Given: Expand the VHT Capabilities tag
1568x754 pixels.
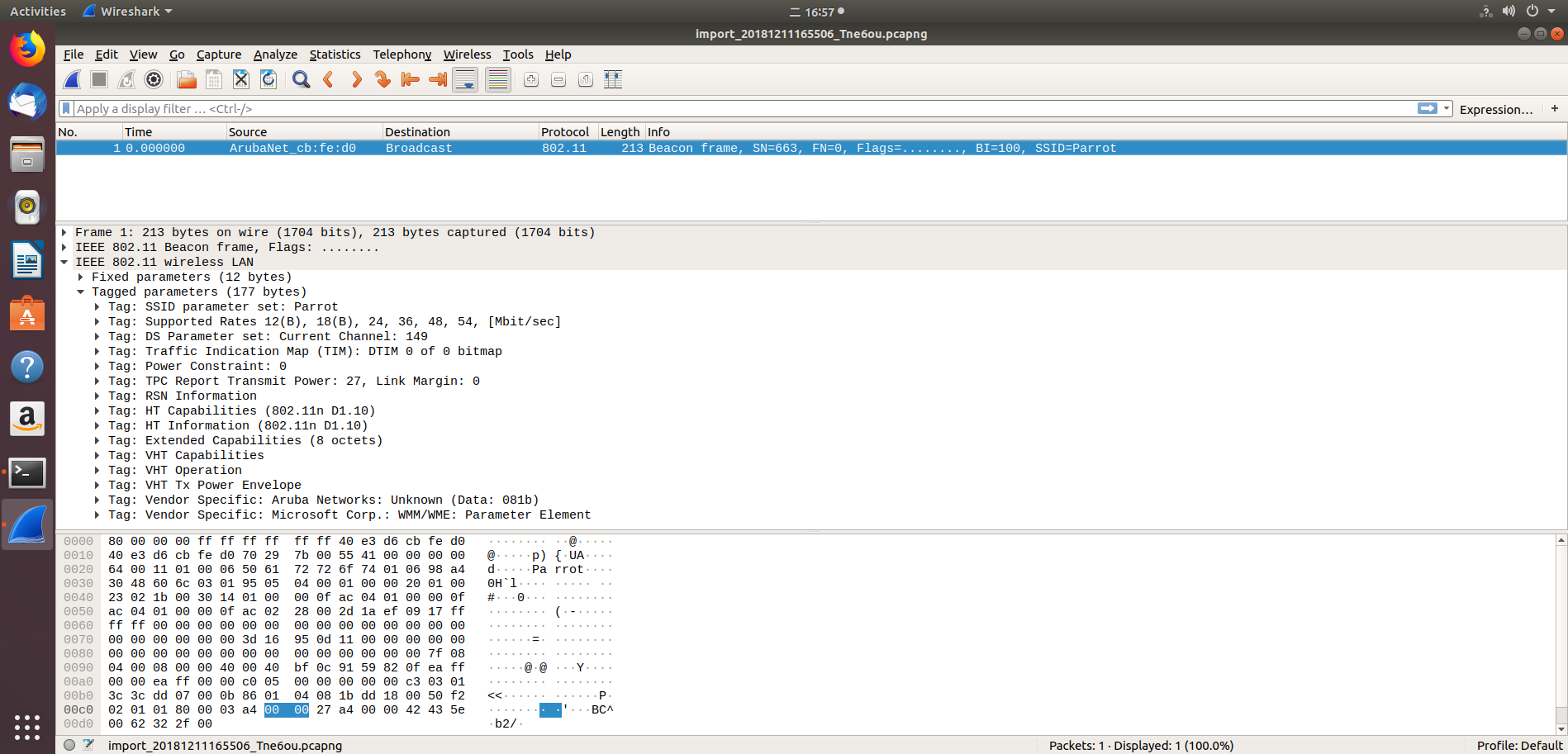Looking at the screenshot, I should (x=97, y=456).
